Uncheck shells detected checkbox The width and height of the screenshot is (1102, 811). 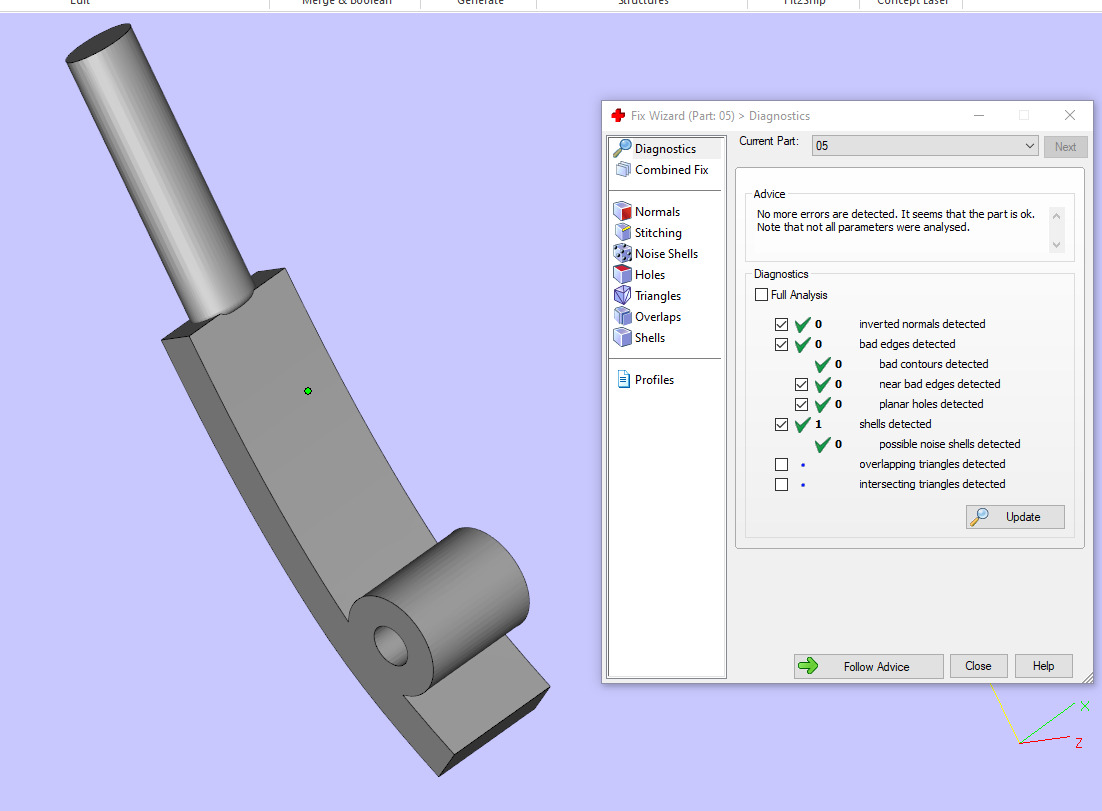coord(782,424)
